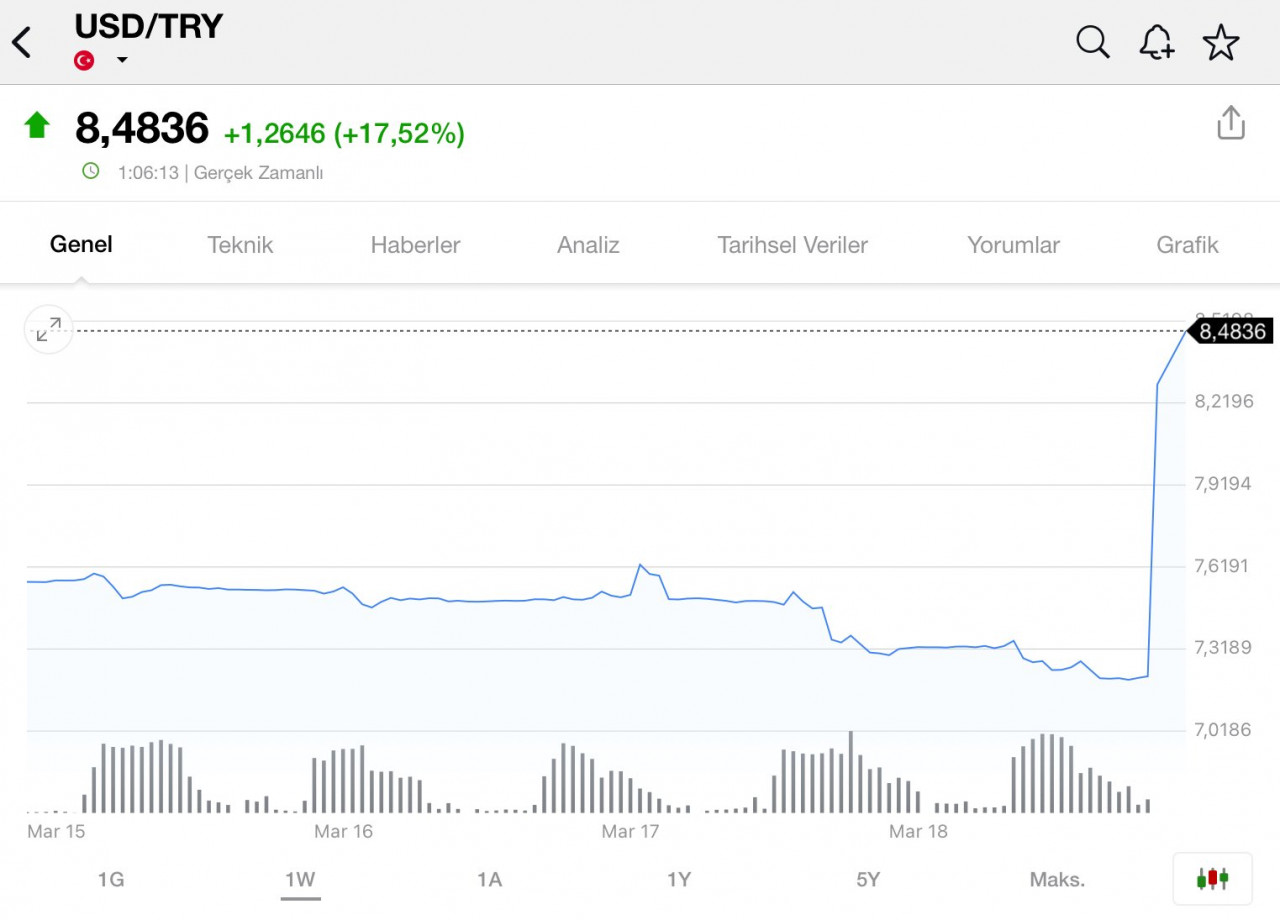Screen dimensions: 1280x920
Task: Go back using the left arrow
Action: (22, 43)
